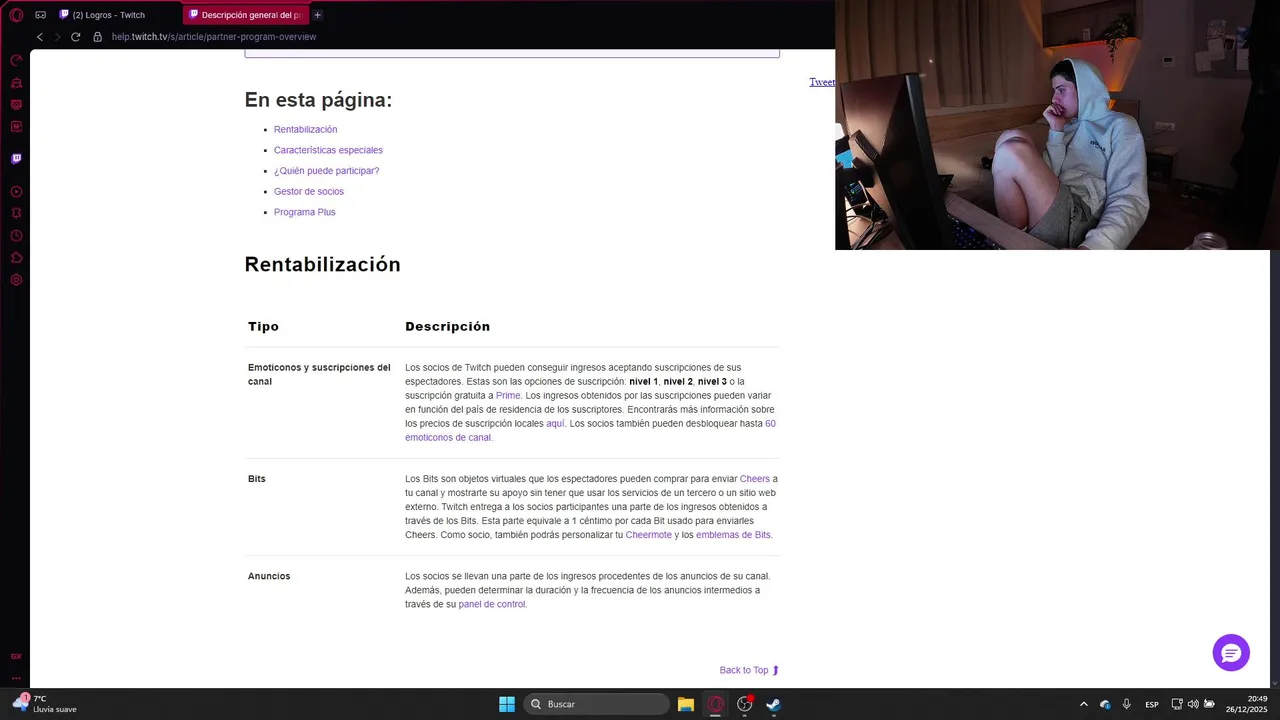This screenshot has height=720, width=1280.
Task: Click the 'Anuncios' row label
Action: coord(269,576)
